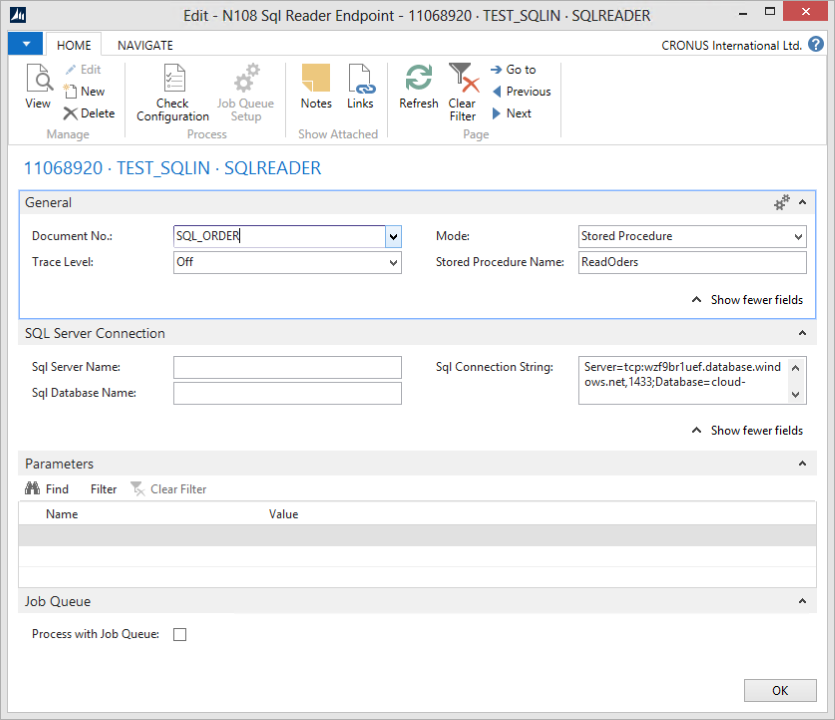This screenshot has width=835, height=720.
Task: Create a New record from the ribbon
Action: tap(84, 92)
